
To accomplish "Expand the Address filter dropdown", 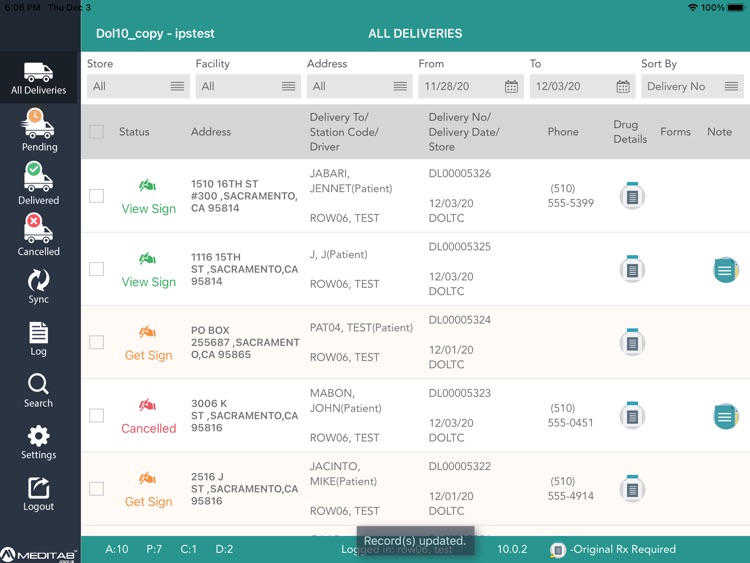I will coord(360,86).
